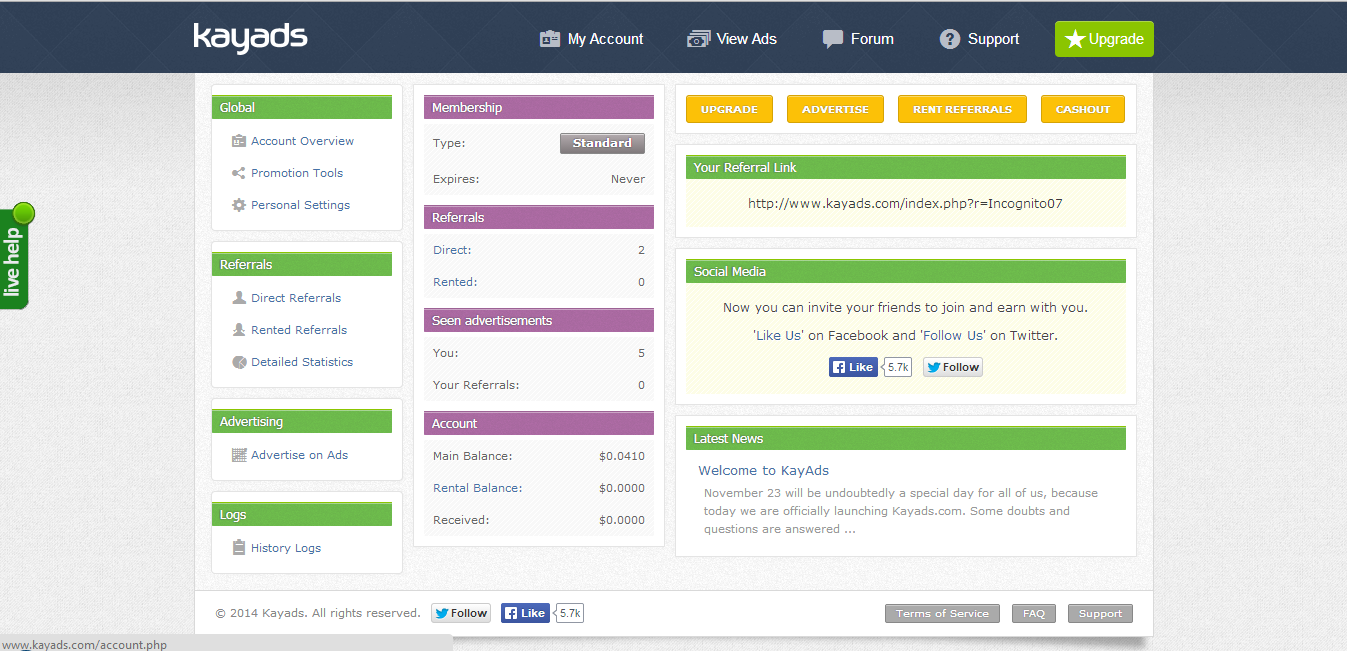Click the Account Overview sidebar icon

coord(239,141)
